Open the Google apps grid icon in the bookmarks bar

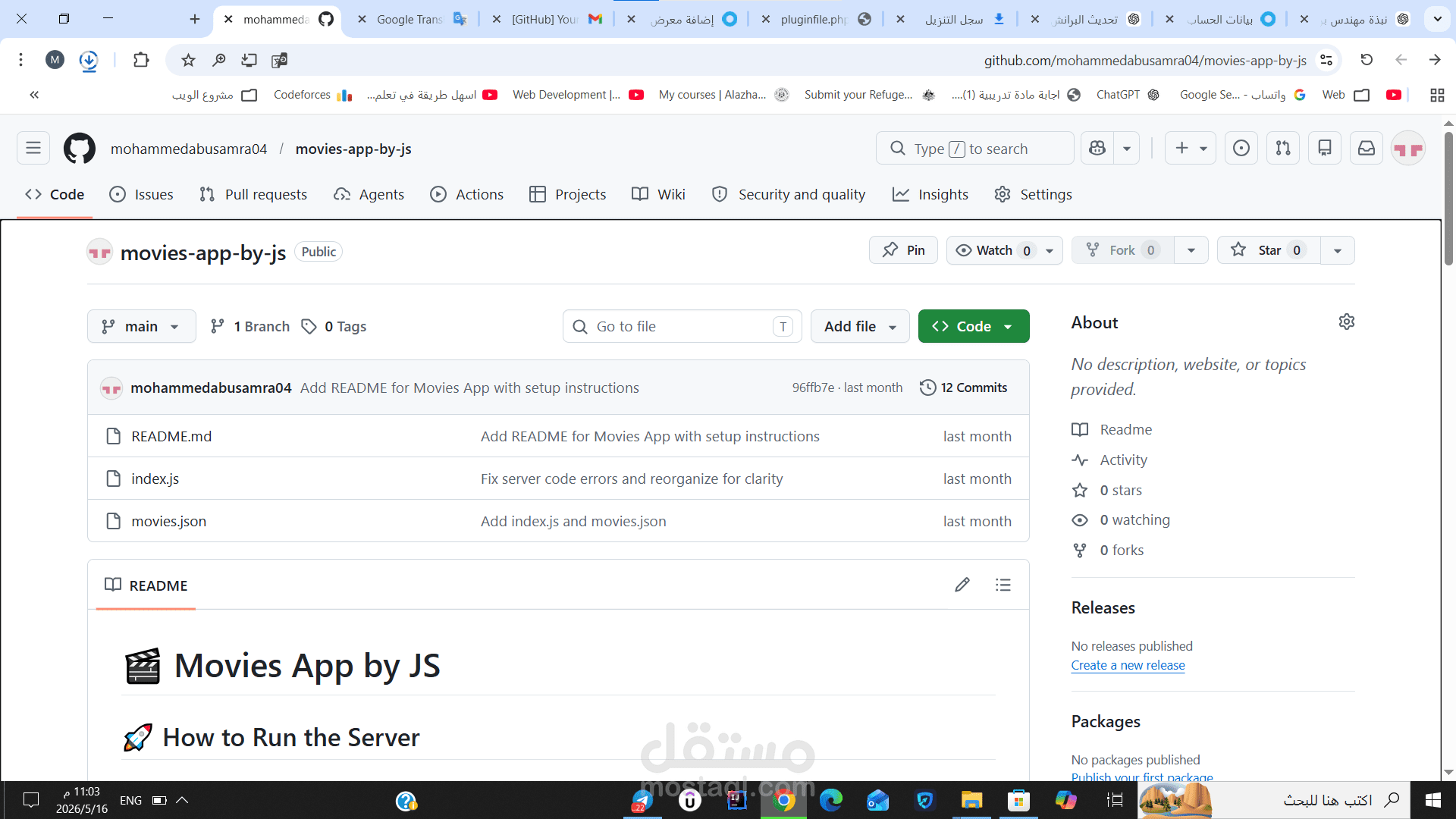click(1437, 95)
